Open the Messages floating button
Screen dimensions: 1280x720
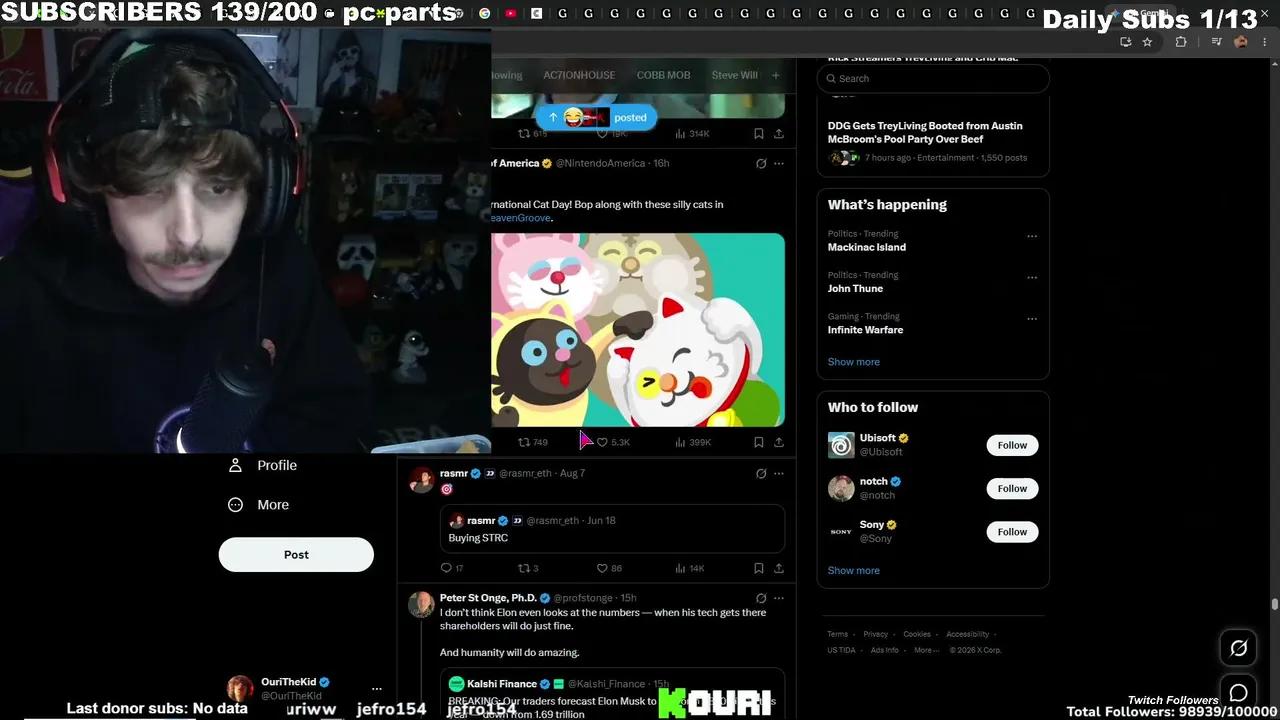pyautogui.click(x=1238, y=692)
